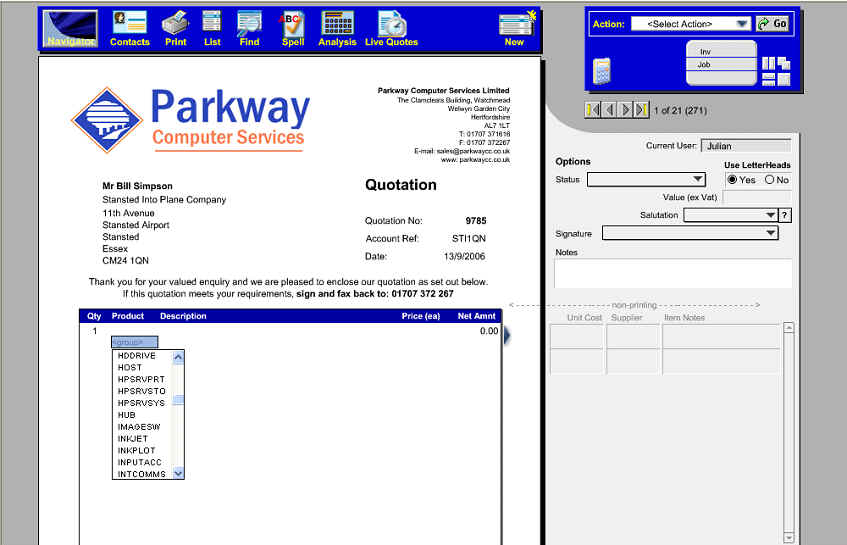Click the first Item Notes cell
Image resolution: width=847 pixels, height=545 pixels.
(721, 337)
